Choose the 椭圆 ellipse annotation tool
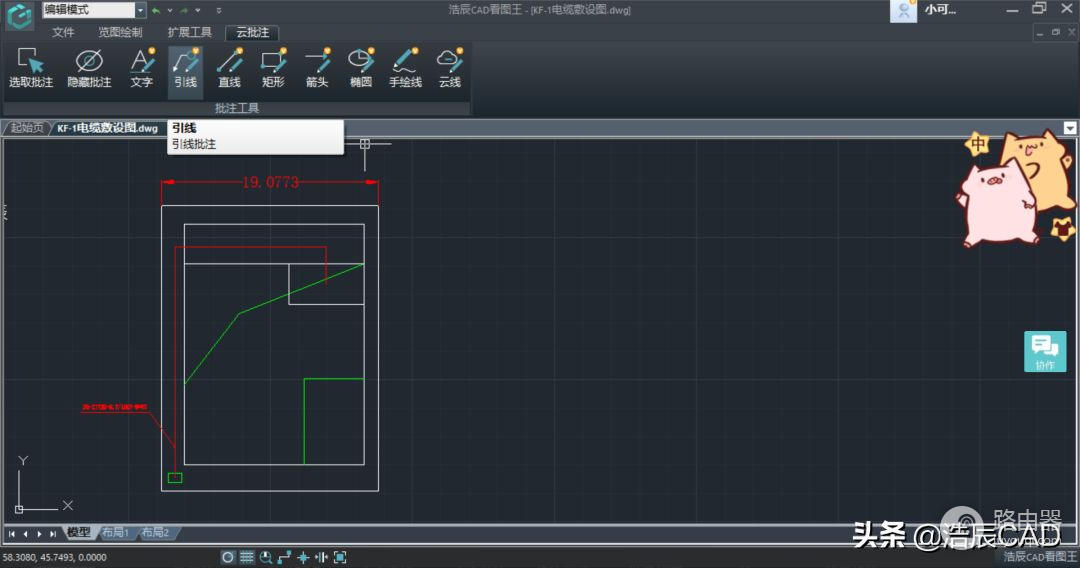Viewport: 1080px width, 568px height. [361, 68]
